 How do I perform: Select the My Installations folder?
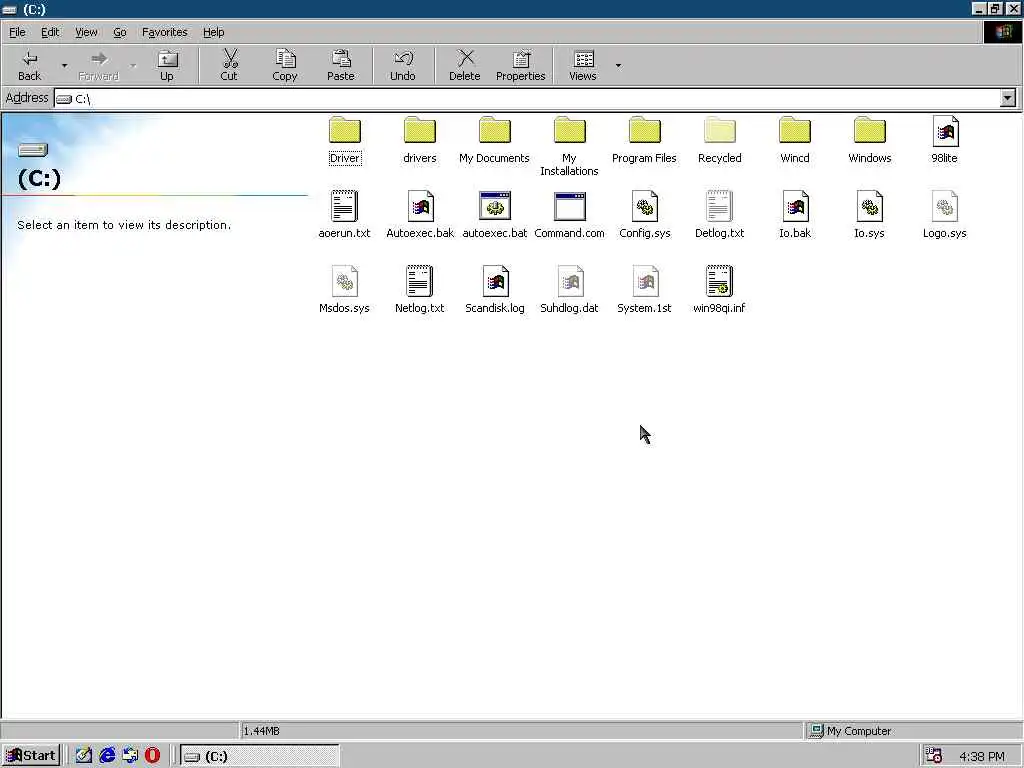(569, 146)
